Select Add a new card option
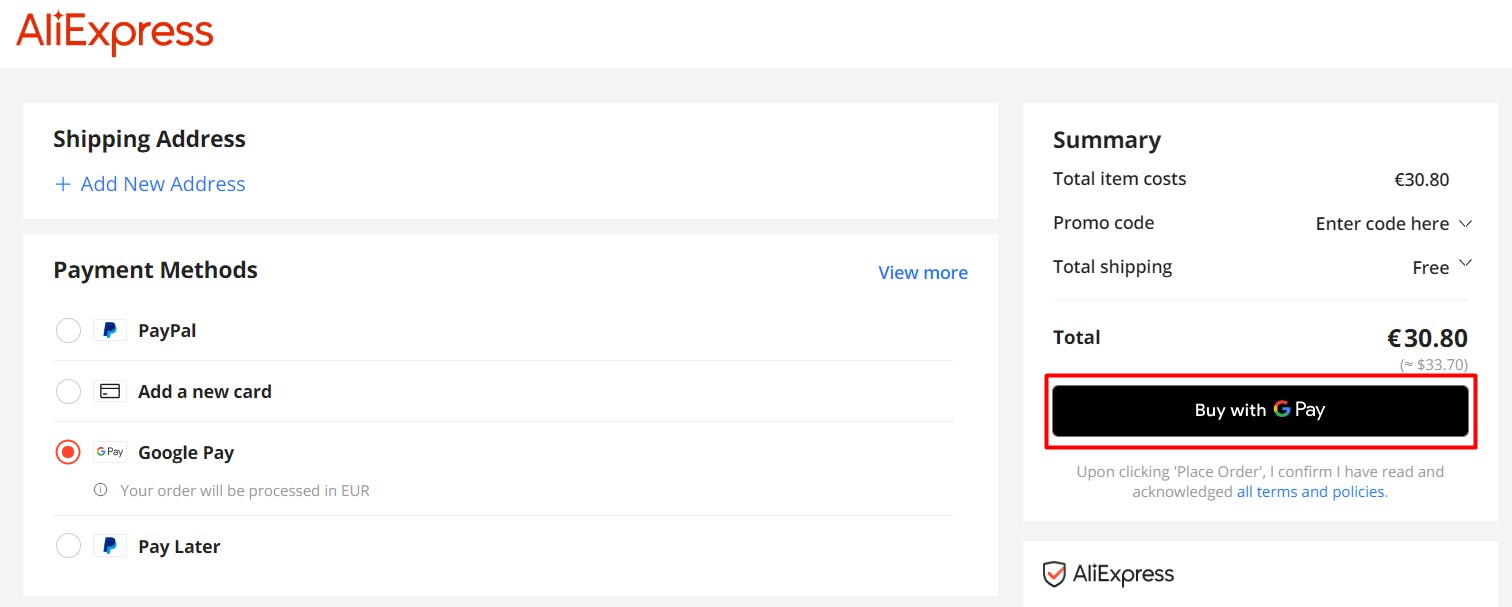Screen dimensions: 1512x607 pos(67,390)
